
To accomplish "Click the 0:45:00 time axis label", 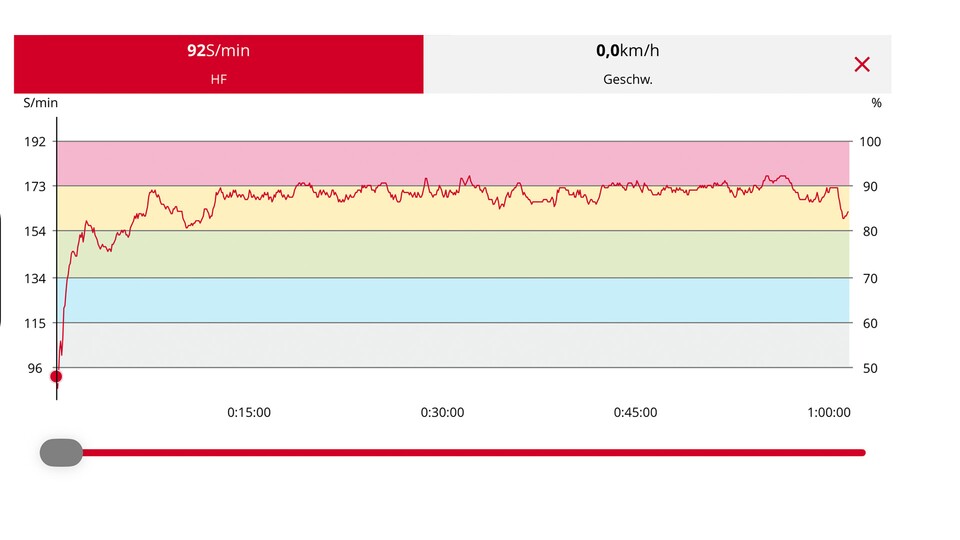I will point(636,412).
